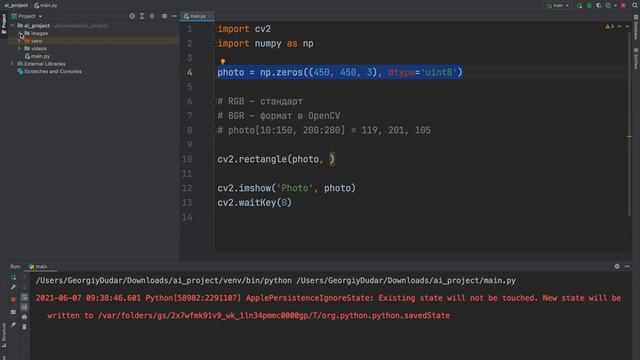Select main.py in the project tree
The height and width of the screenshot is (360, 640).
(x=37, y=56)
